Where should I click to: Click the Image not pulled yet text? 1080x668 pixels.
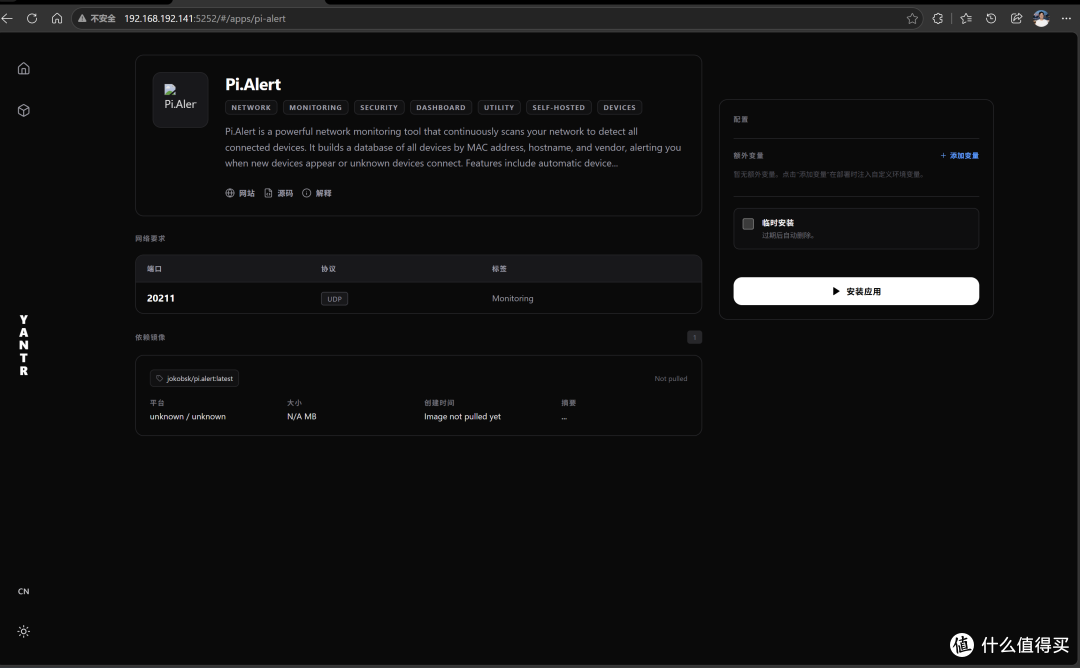[462, 417]
